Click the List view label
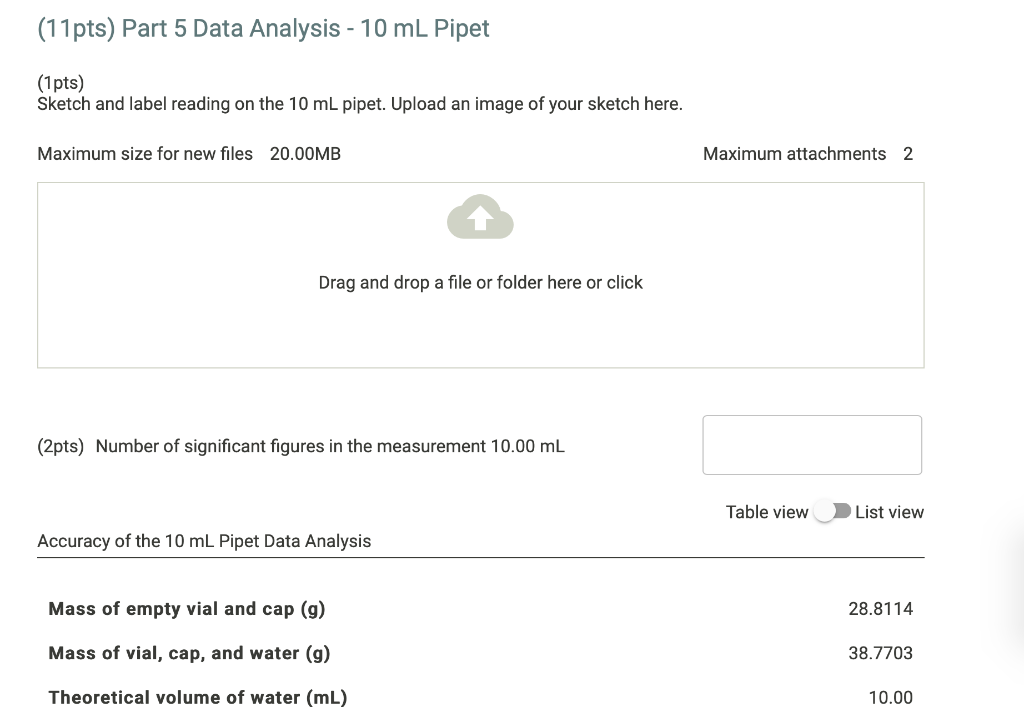1024x707 pixels. pos(890,511)
